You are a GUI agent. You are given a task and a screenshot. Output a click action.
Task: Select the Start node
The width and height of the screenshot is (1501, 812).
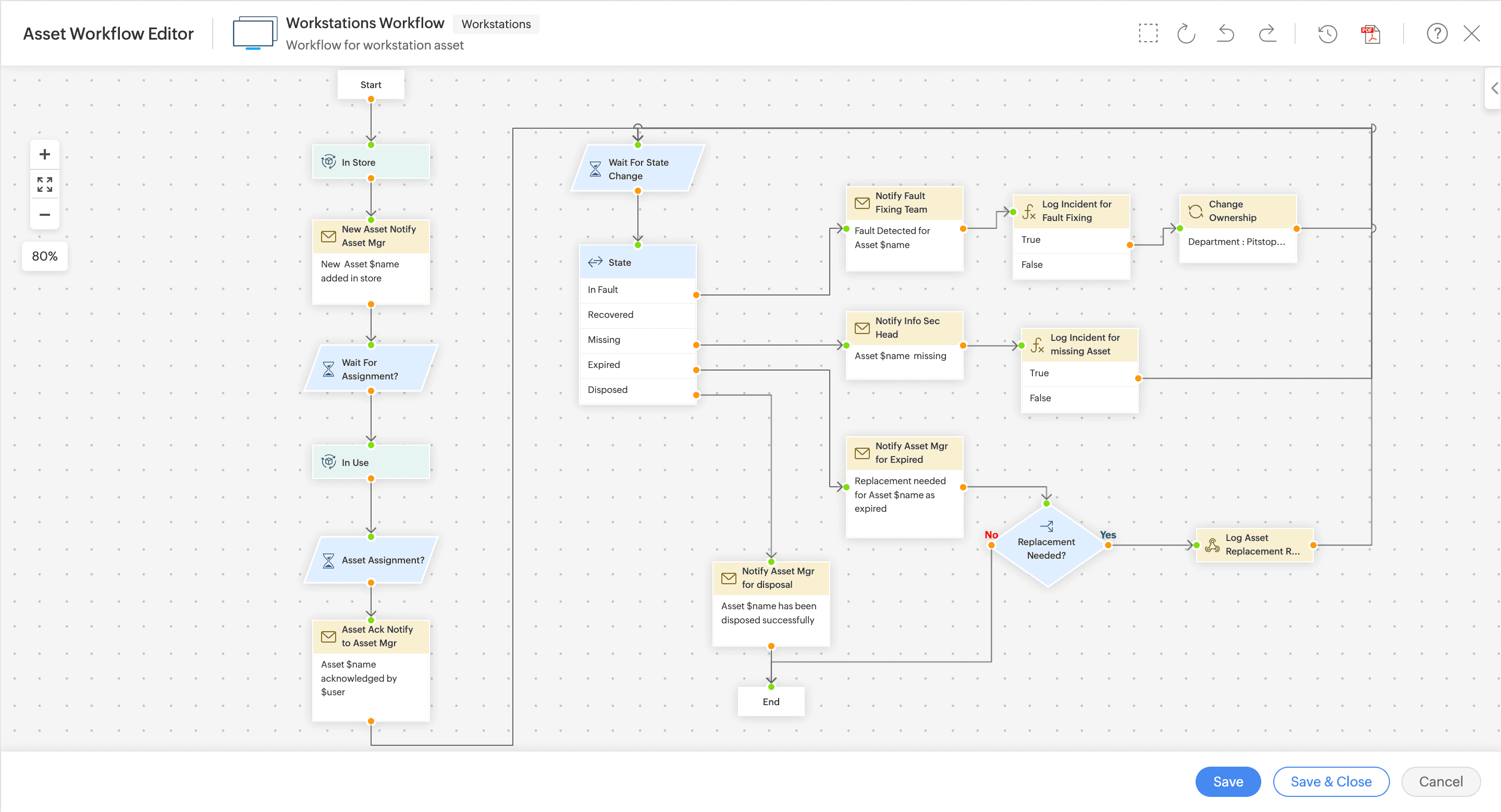[371, 84]
